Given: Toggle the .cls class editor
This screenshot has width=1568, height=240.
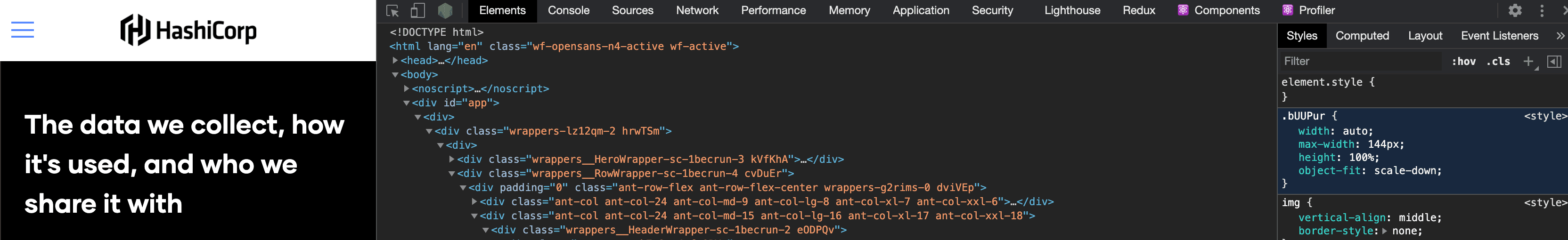Looking at the screenshot, I should (x=1498, y=61).
